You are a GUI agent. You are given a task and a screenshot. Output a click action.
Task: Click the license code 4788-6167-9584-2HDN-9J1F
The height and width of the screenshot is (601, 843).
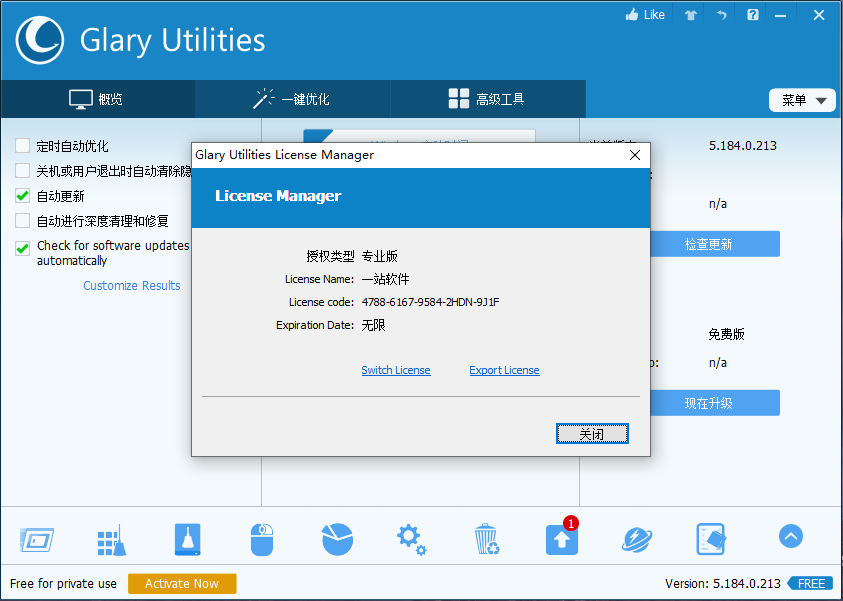point(431,302)
